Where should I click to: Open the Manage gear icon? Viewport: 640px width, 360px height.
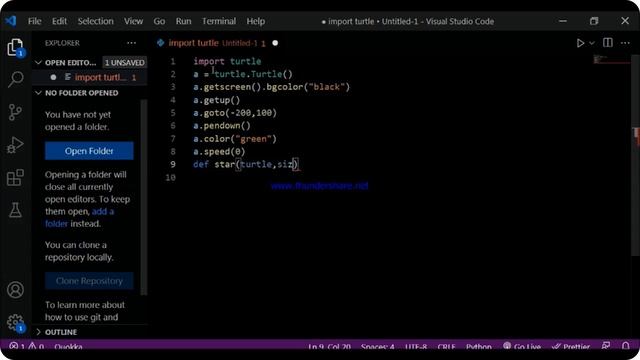click(16, 322)
